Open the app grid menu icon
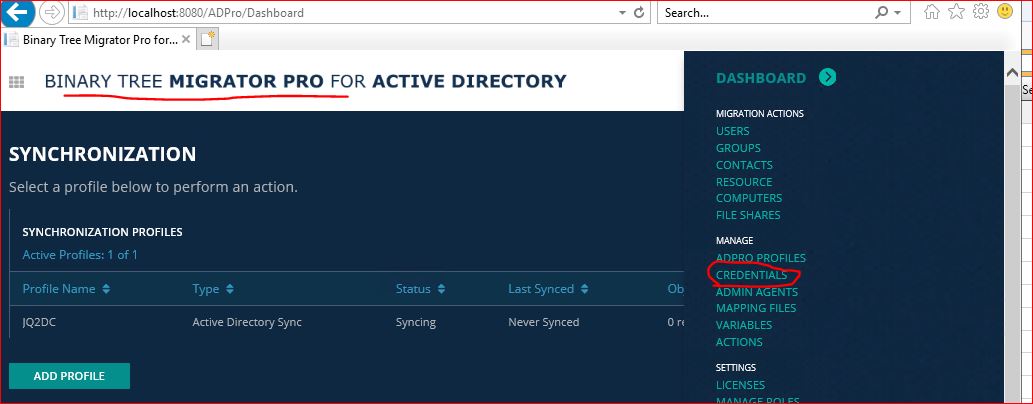This screenshot has height=404, width=1033. tap(17, 82)
